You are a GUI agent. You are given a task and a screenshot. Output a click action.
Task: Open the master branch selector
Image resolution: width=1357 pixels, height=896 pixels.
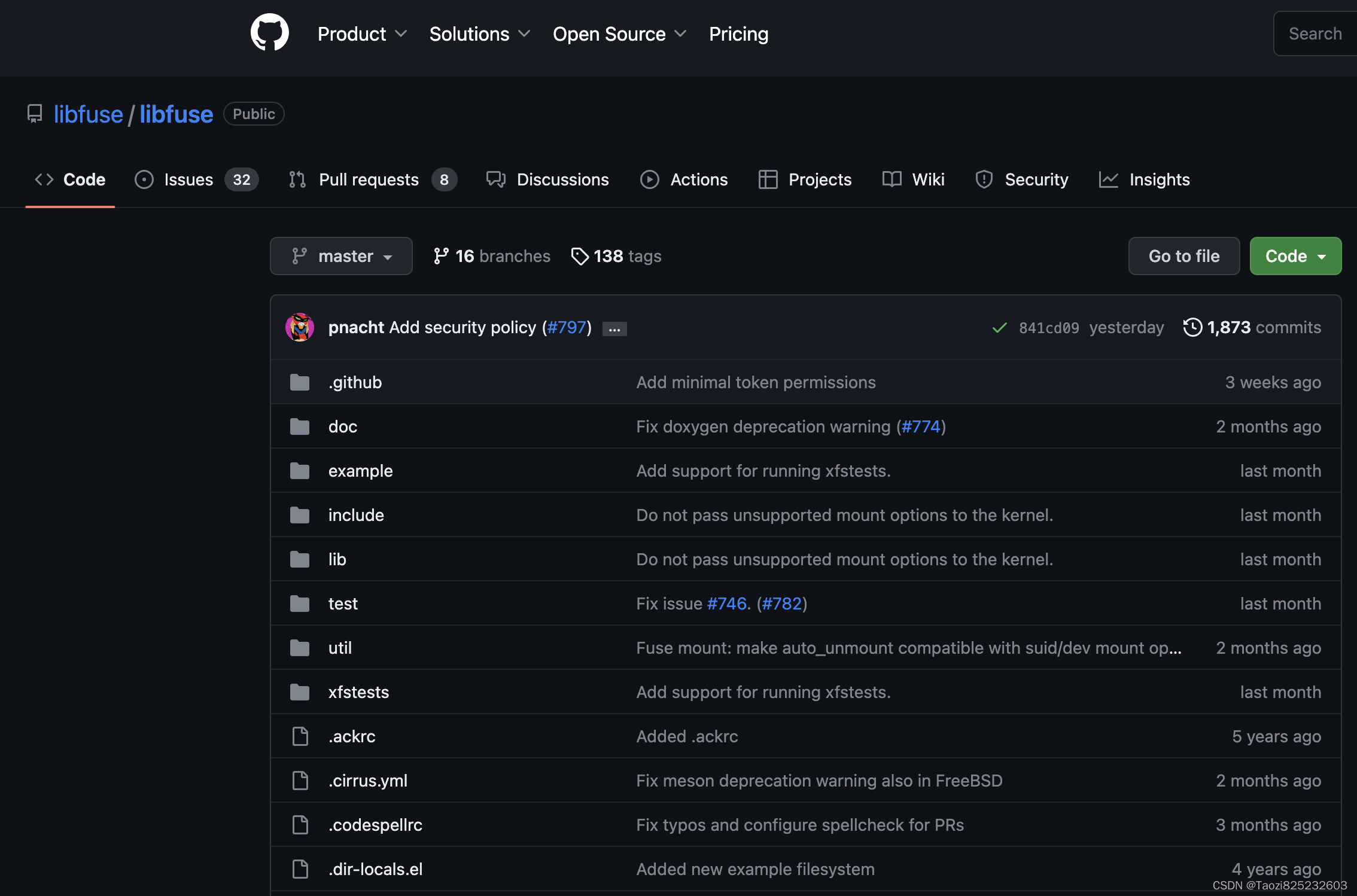coord(341,256)
